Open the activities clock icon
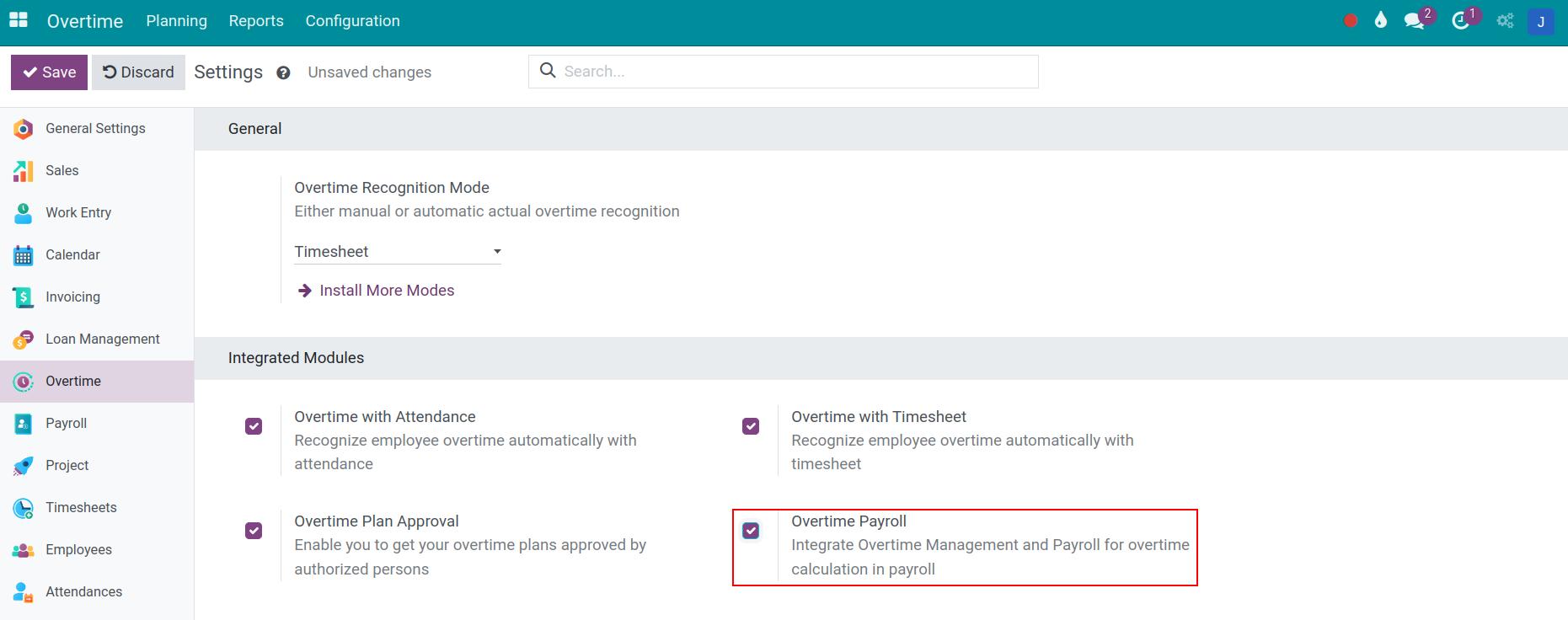 1461,21
